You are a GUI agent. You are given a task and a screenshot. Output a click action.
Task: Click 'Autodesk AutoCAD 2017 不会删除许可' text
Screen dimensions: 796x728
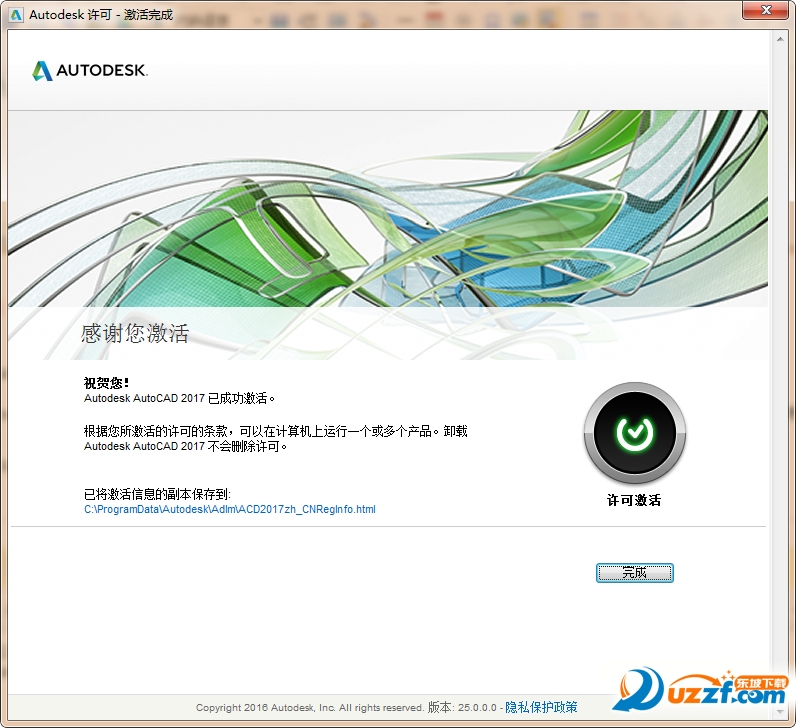pos(186,447)
